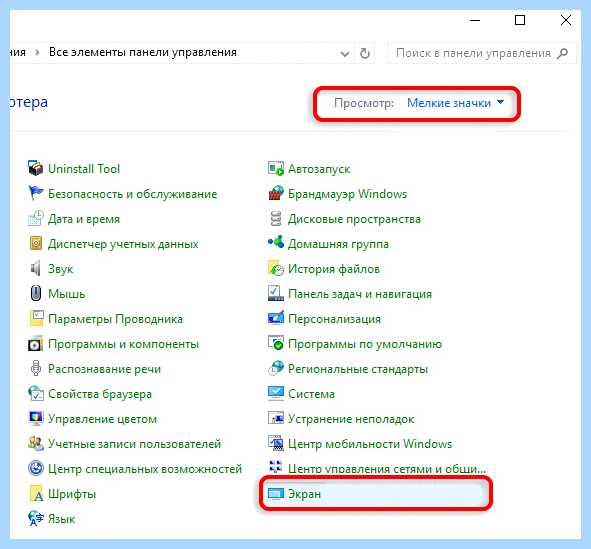Open Безопасность и обслуживание link
This screenshot has height=549, width=591.
tap(133, 194)
